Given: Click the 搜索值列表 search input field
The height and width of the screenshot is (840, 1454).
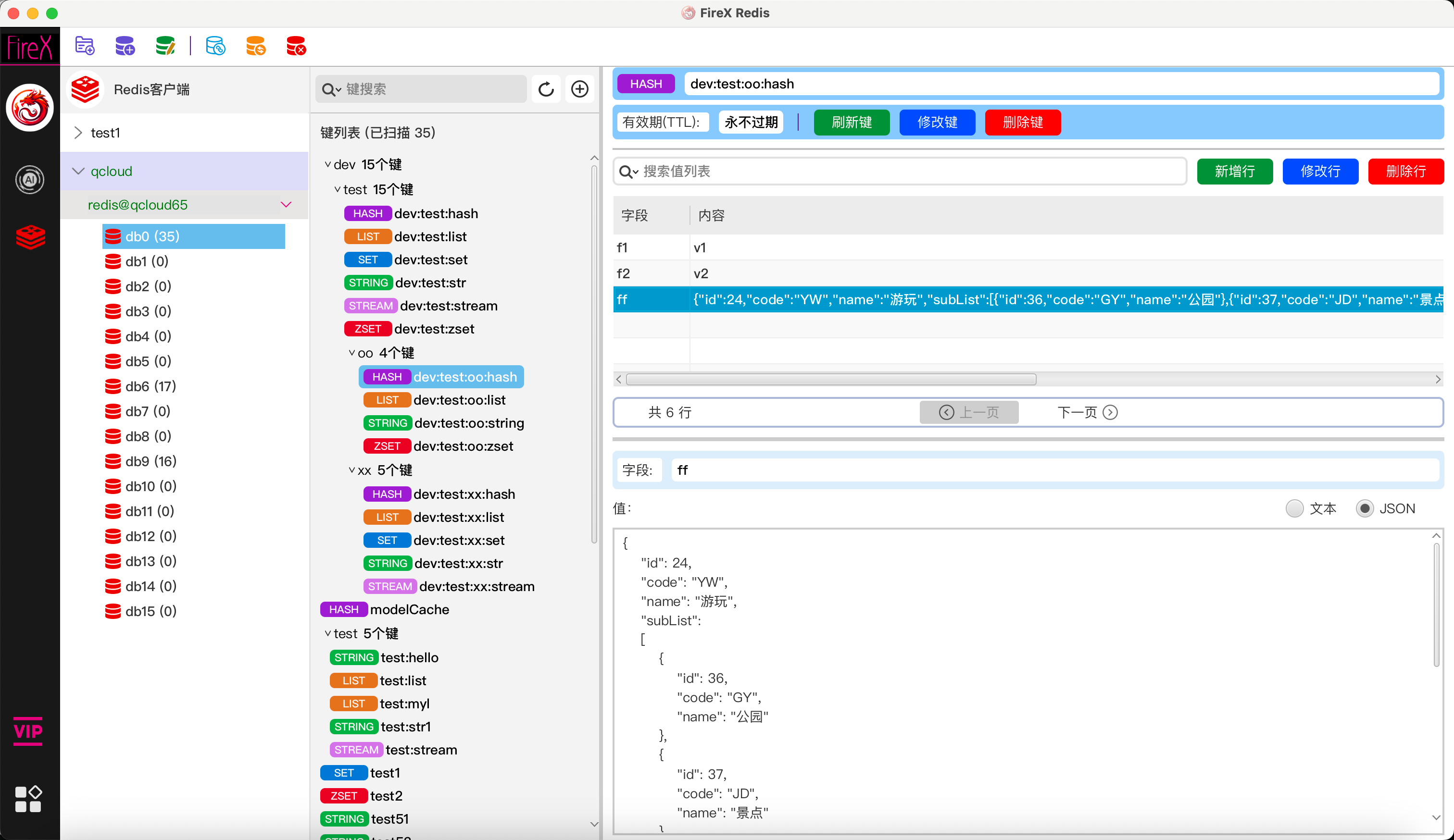Looking at the screenshot, I should pyautogui.click(x=900, y=171).
